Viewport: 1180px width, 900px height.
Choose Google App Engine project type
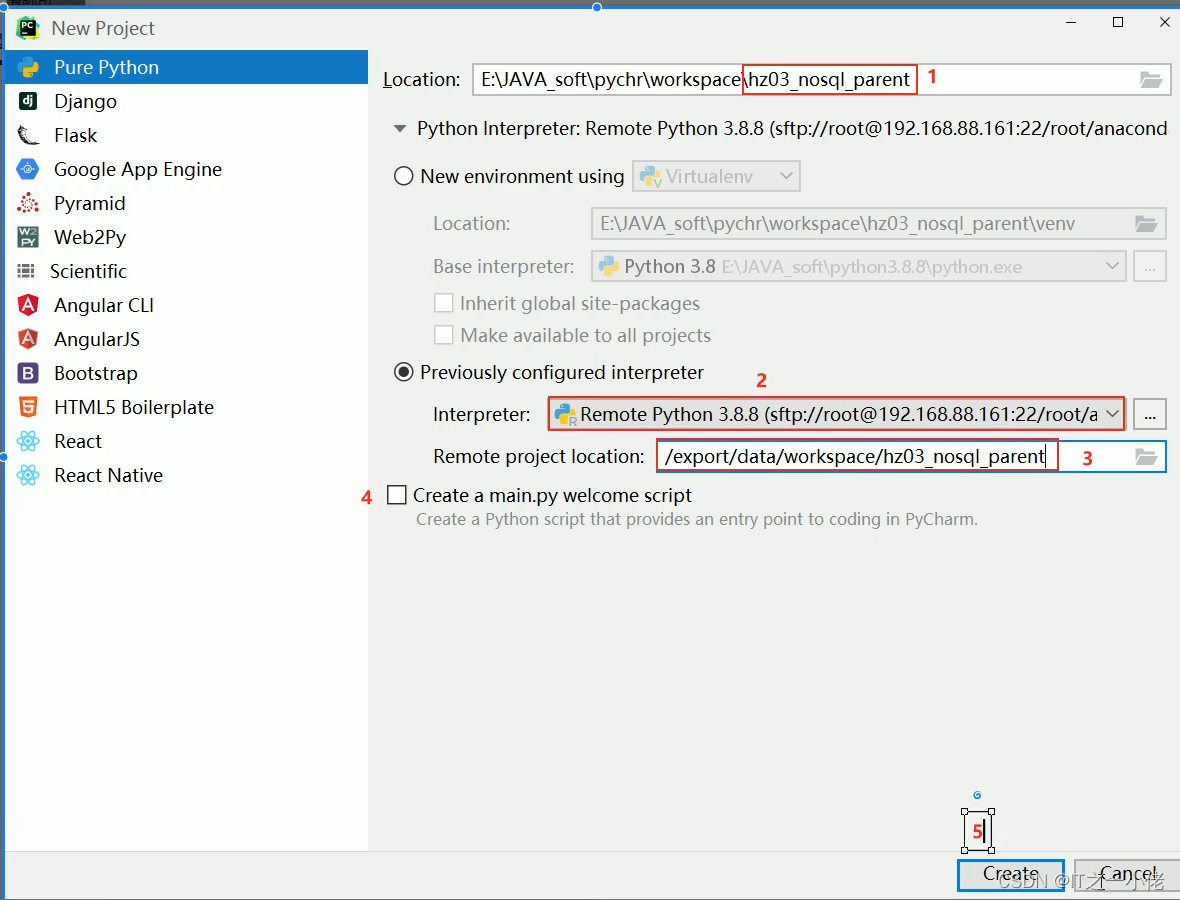click(186, 169)
